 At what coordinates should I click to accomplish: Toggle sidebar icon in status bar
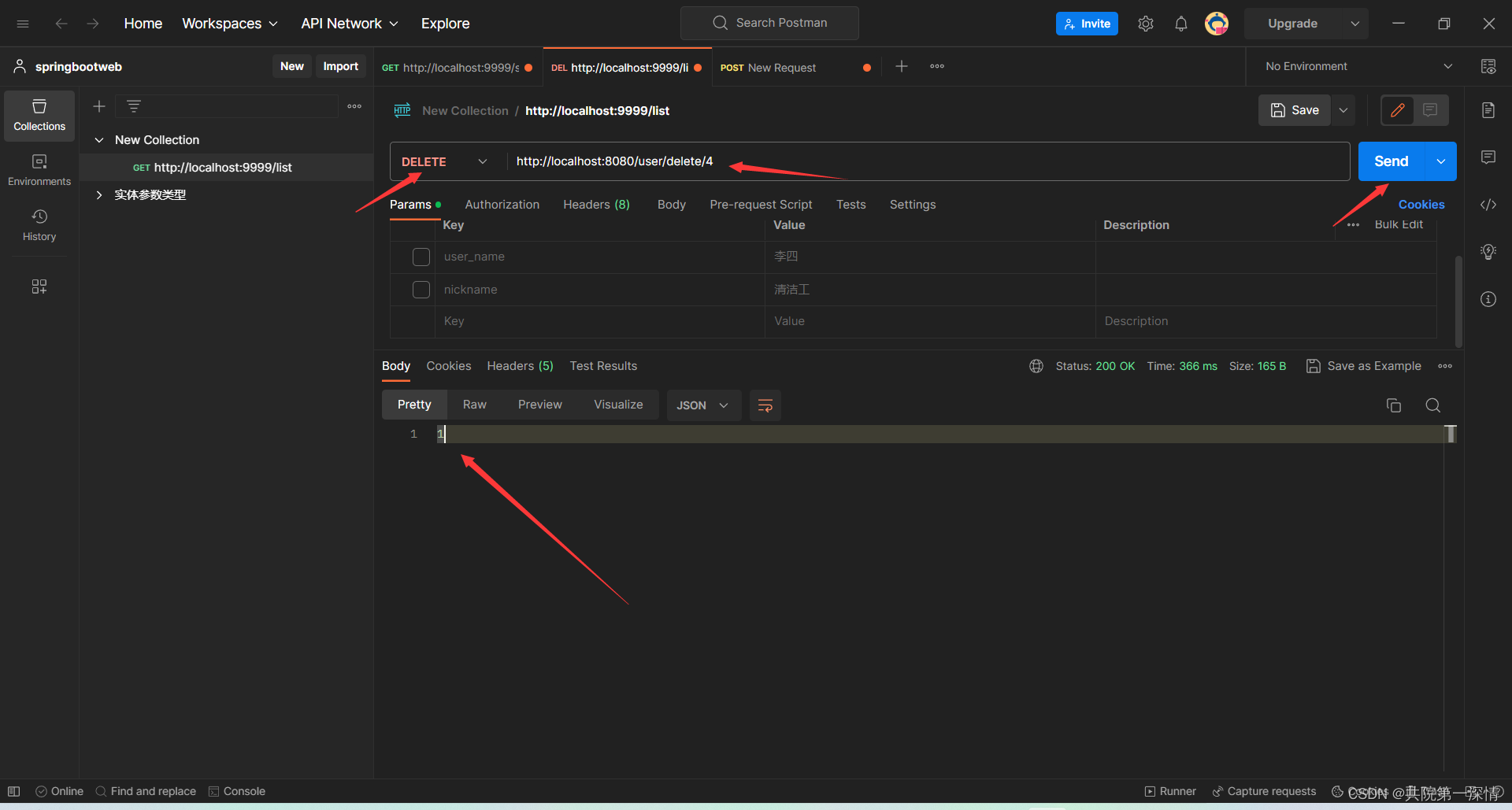pyautogui.click(x=13, y=791)
